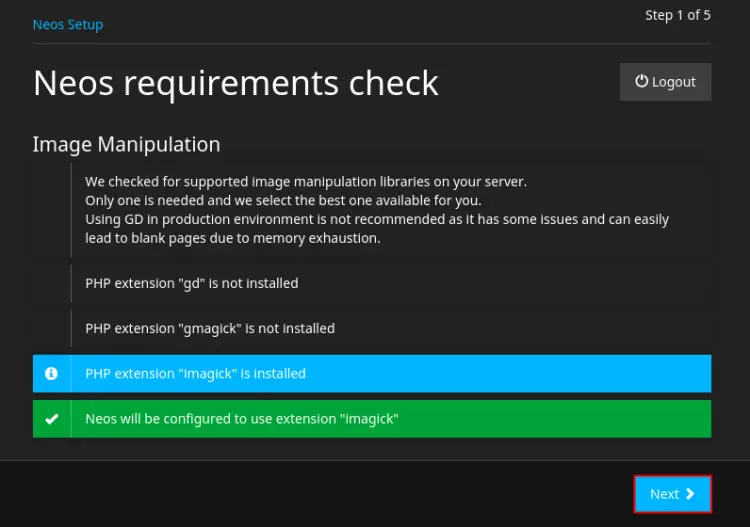Click the 'gd' is not installed message
Viewport: 750px width, 527px height.
192,283
